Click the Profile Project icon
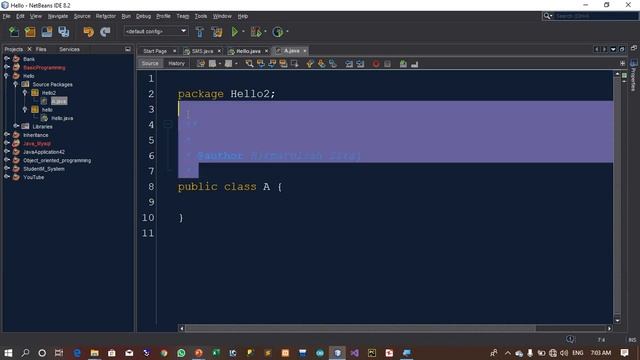Screen dimensions: 640x360 coord(278,32)
